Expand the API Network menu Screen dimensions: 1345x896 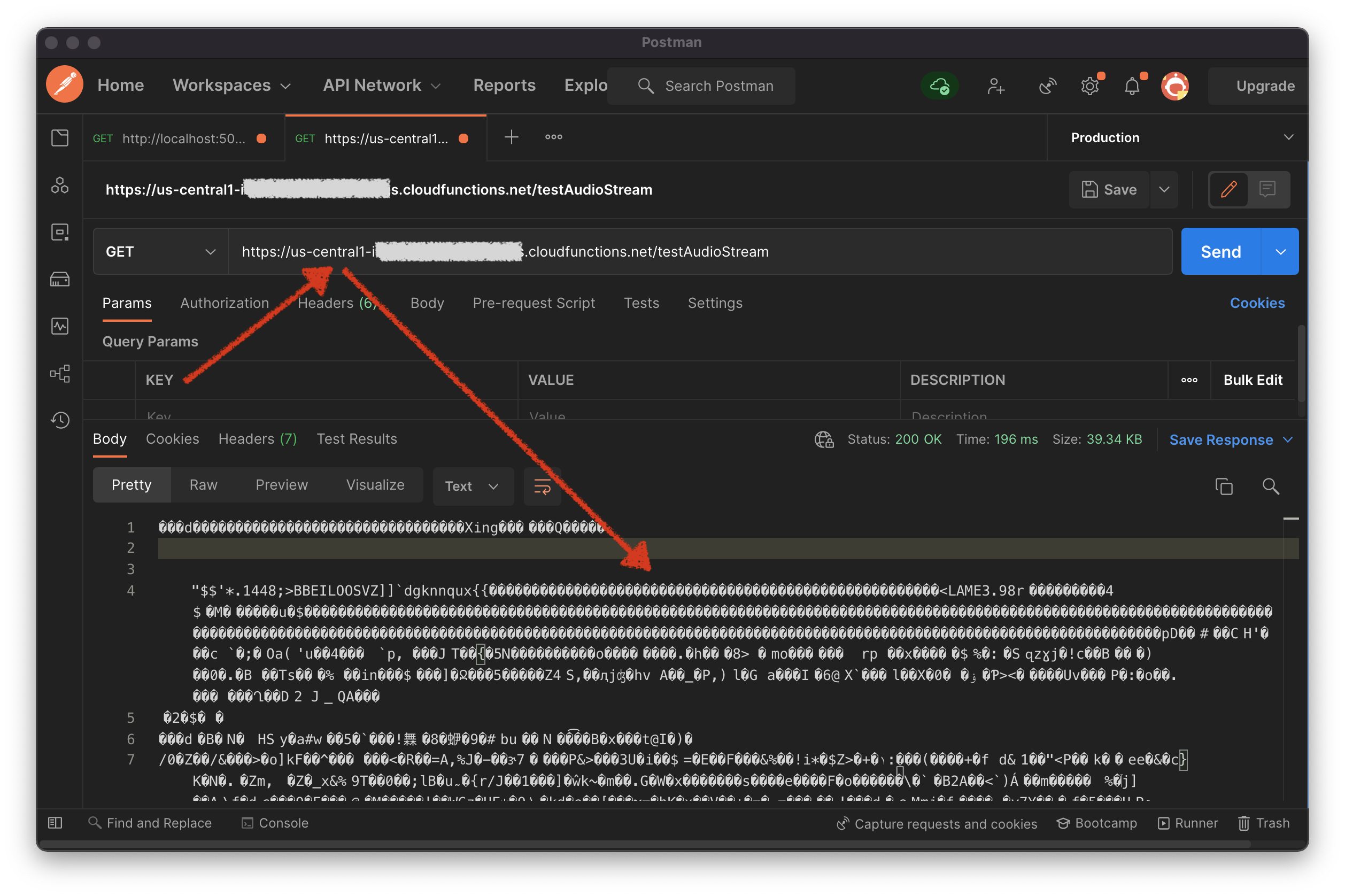tap(382, 85)
